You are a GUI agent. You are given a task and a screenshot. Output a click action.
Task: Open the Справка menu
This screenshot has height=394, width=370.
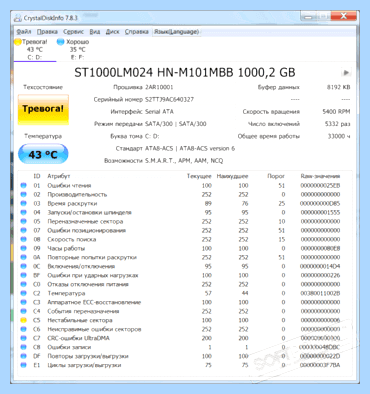tap(137, 32)
